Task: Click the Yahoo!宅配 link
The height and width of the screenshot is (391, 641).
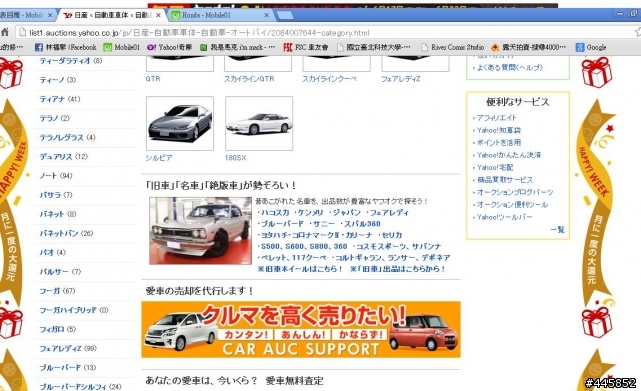Action: click(x=495, y=167)
